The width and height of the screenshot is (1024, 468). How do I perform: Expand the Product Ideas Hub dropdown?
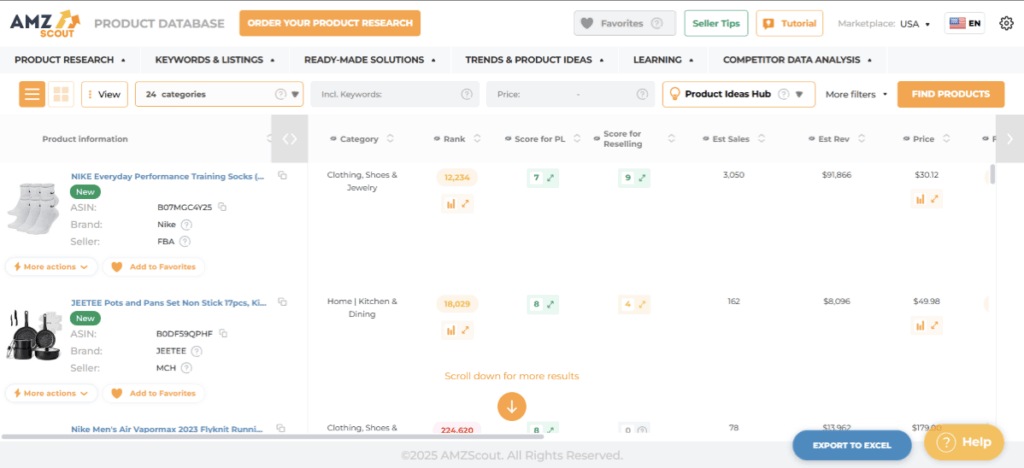pyautogui.click(x=798, y=95)
